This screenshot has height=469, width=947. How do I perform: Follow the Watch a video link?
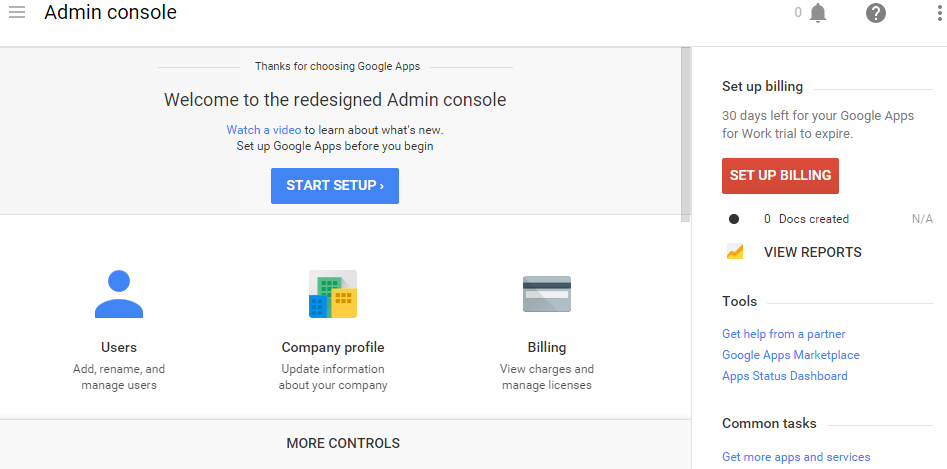click(263, 130)
